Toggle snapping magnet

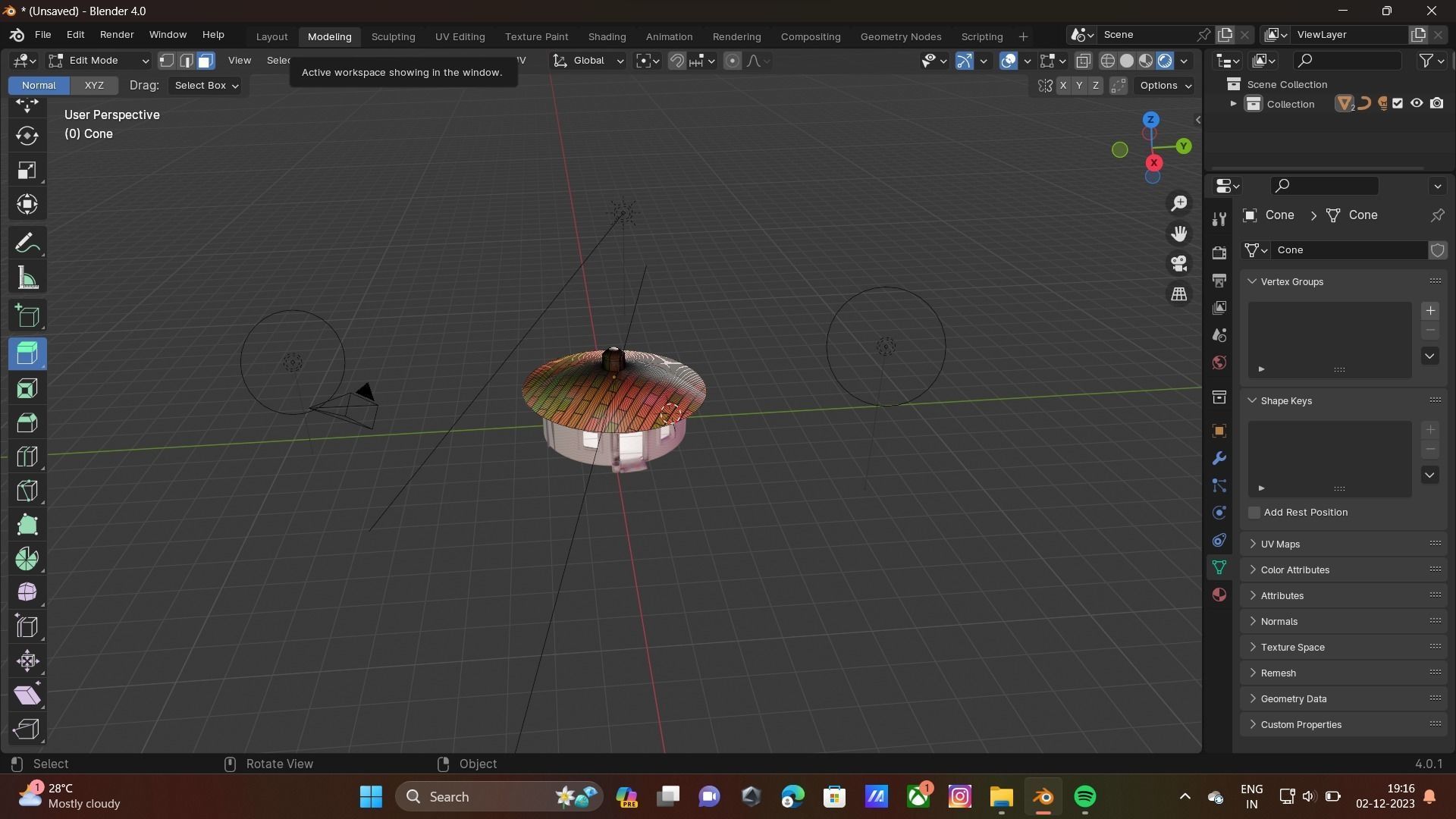point(676,61)
